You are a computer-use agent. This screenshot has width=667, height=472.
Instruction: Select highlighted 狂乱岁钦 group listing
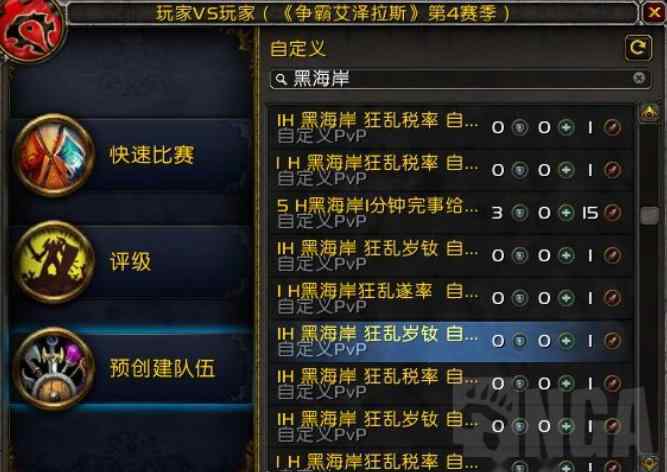[x=450, y=341]
